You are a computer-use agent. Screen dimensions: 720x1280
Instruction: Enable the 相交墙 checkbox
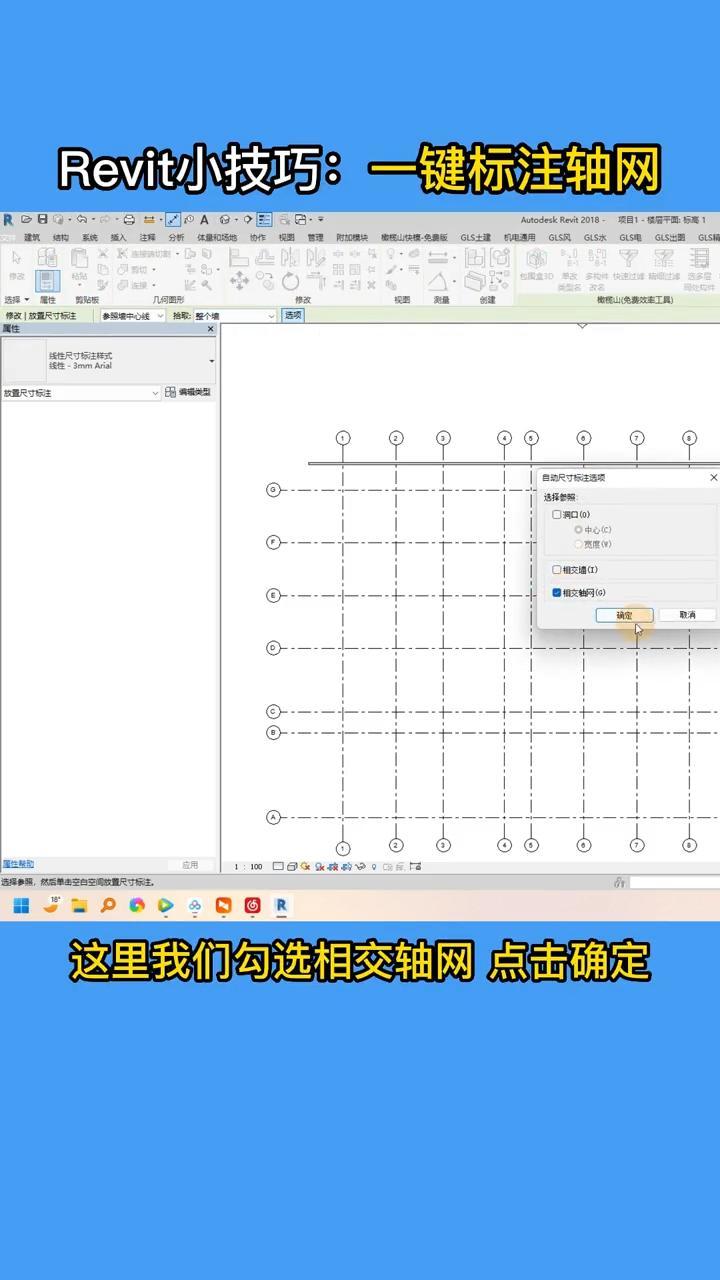[x=557, y=570]
